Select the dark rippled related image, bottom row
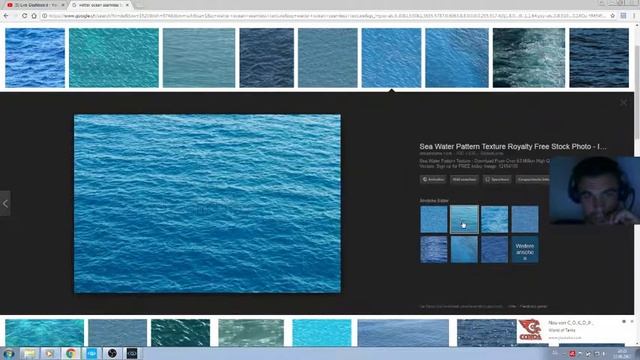The height and width of the screenshot is (360, 640). tap(433, 249)
